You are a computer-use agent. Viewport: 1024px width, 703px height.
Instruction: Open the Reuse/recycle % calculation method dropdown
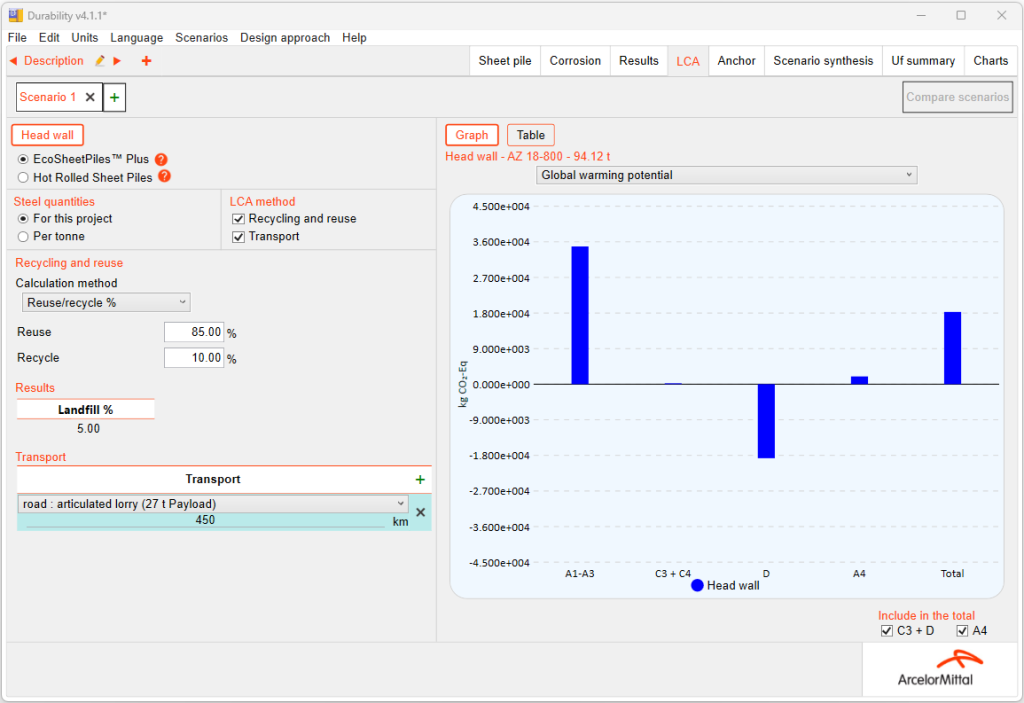click(x=106, y=302)
